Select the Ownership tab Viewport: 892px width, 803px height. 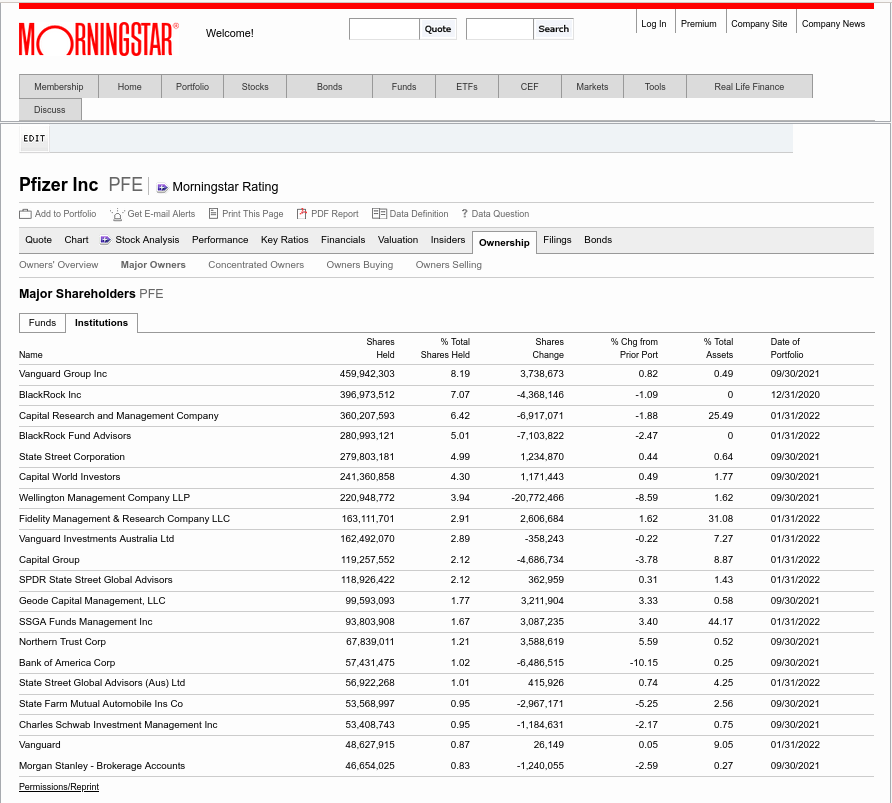click(x=504, y=242)
